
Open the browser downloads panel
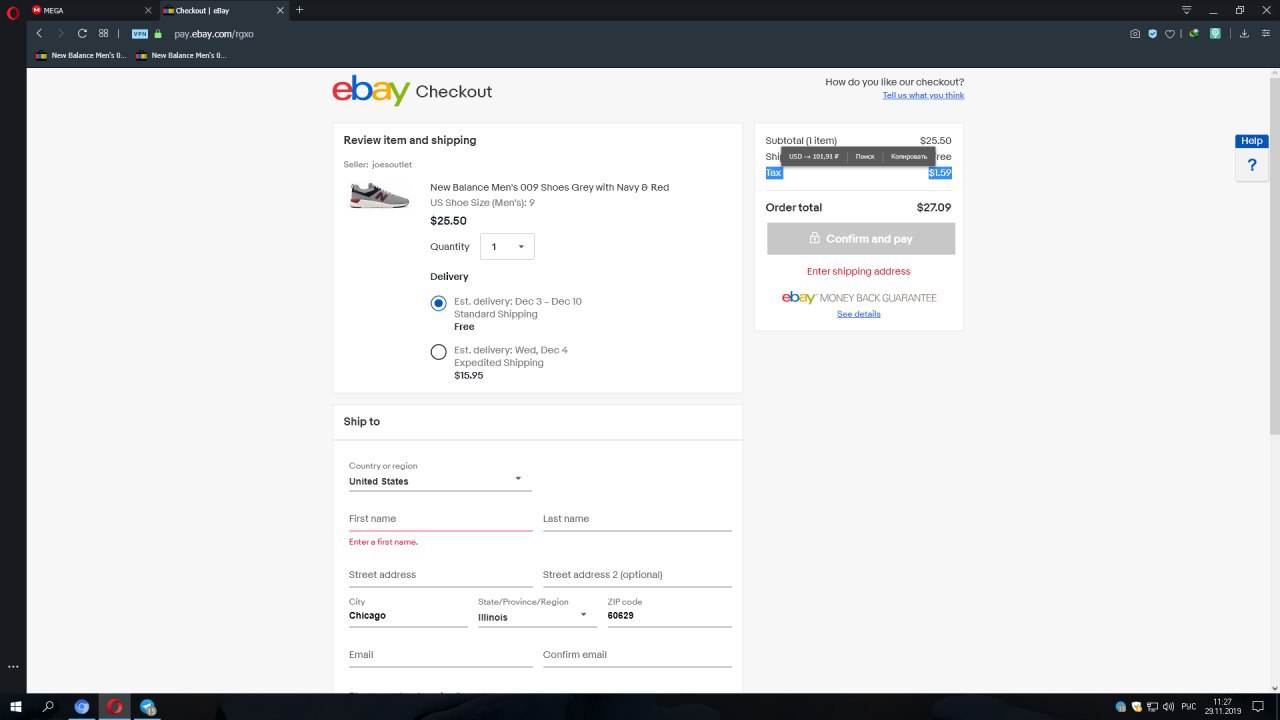(1244, 33)
